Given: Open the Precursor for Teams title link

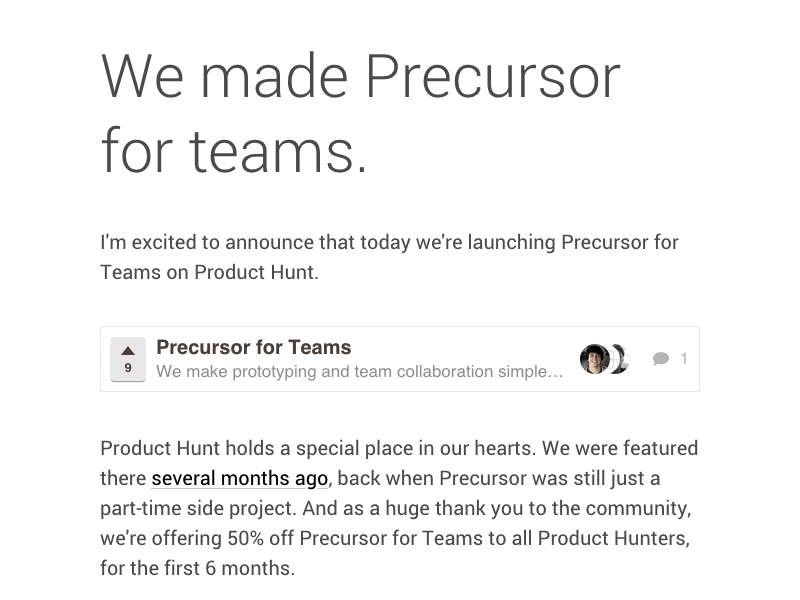Looking at the screenshot, I should click(254, 347).
